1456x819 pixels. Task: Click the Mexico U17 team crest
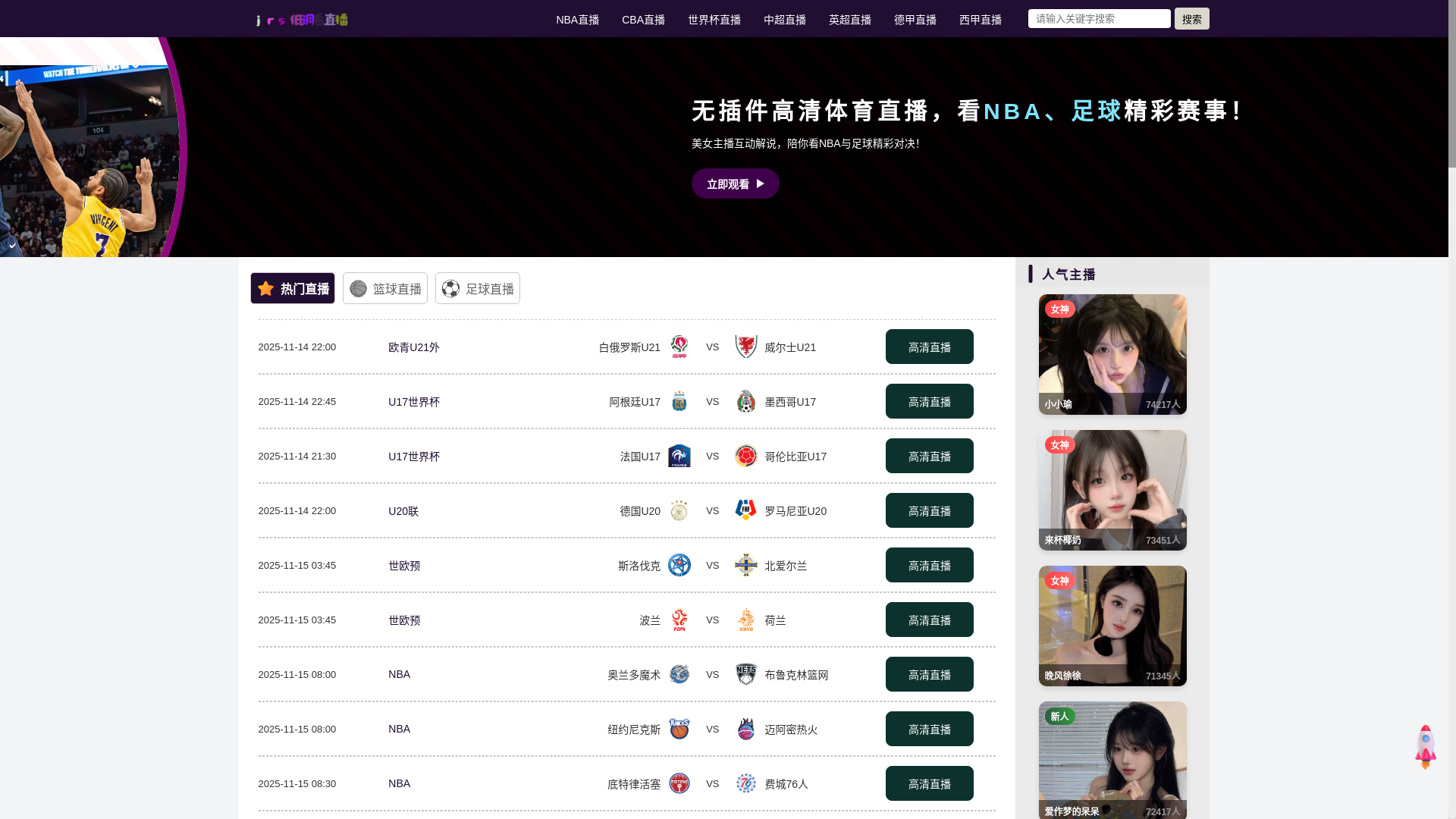(746, 401)
